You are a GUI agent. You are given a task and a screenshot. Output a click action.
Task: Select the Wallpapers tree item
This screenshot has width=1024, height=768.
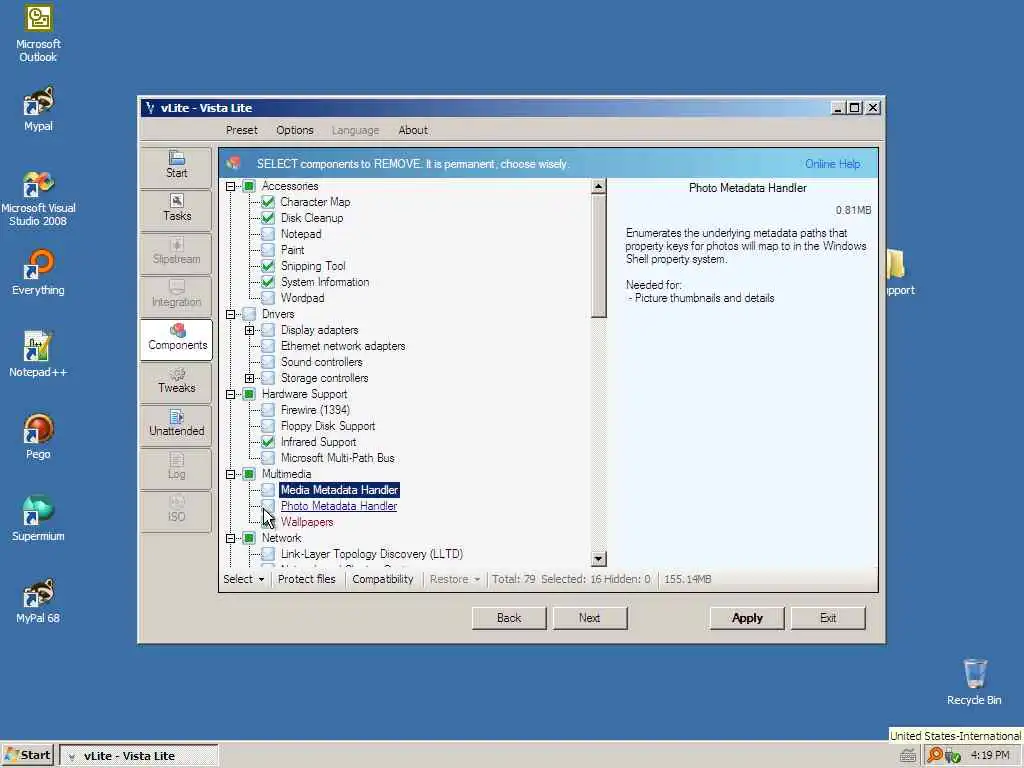307,522
